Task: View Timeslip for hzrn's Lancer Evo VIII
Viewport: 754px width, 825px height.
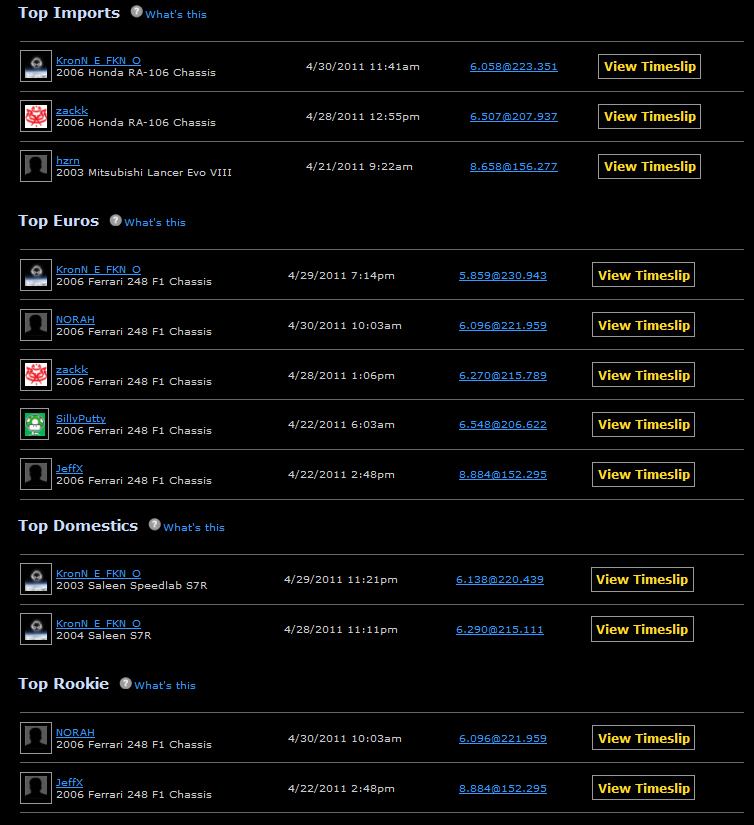Action: point(649,166)
